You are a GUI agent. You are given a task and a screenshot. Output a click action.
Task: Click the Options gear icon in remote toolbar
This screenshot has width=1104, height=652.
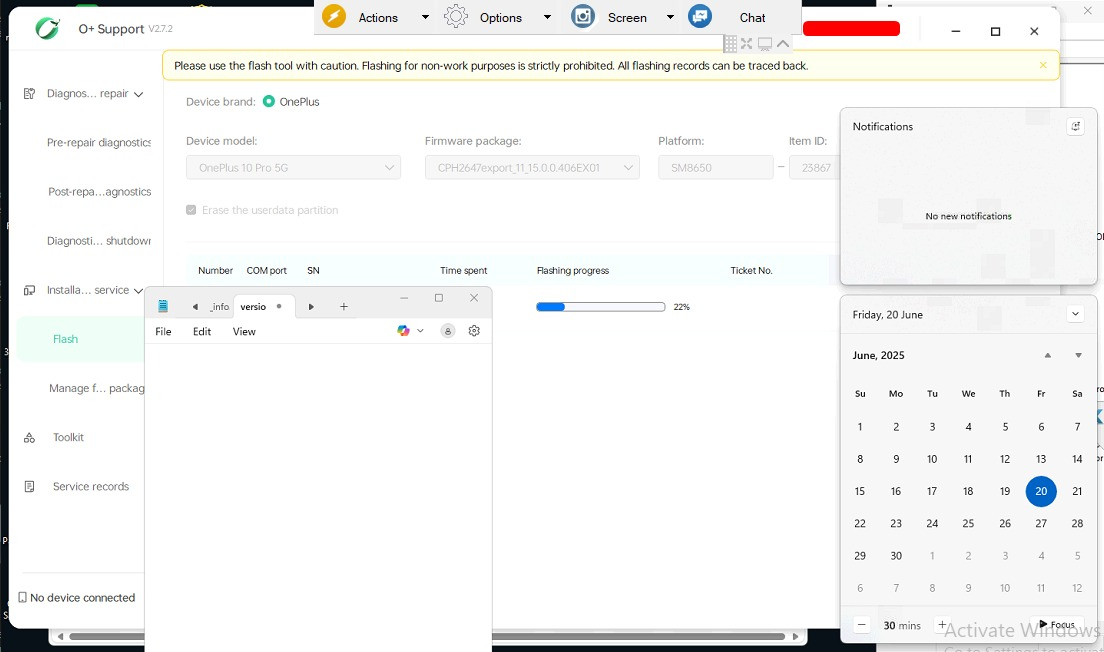pos(456,17)
